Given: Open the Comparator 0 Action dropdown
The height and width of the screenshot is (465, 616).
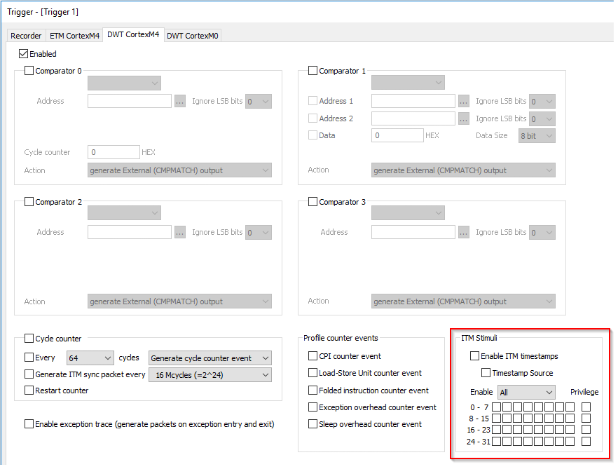Looking at the screenshot, I should coord(180,170).
